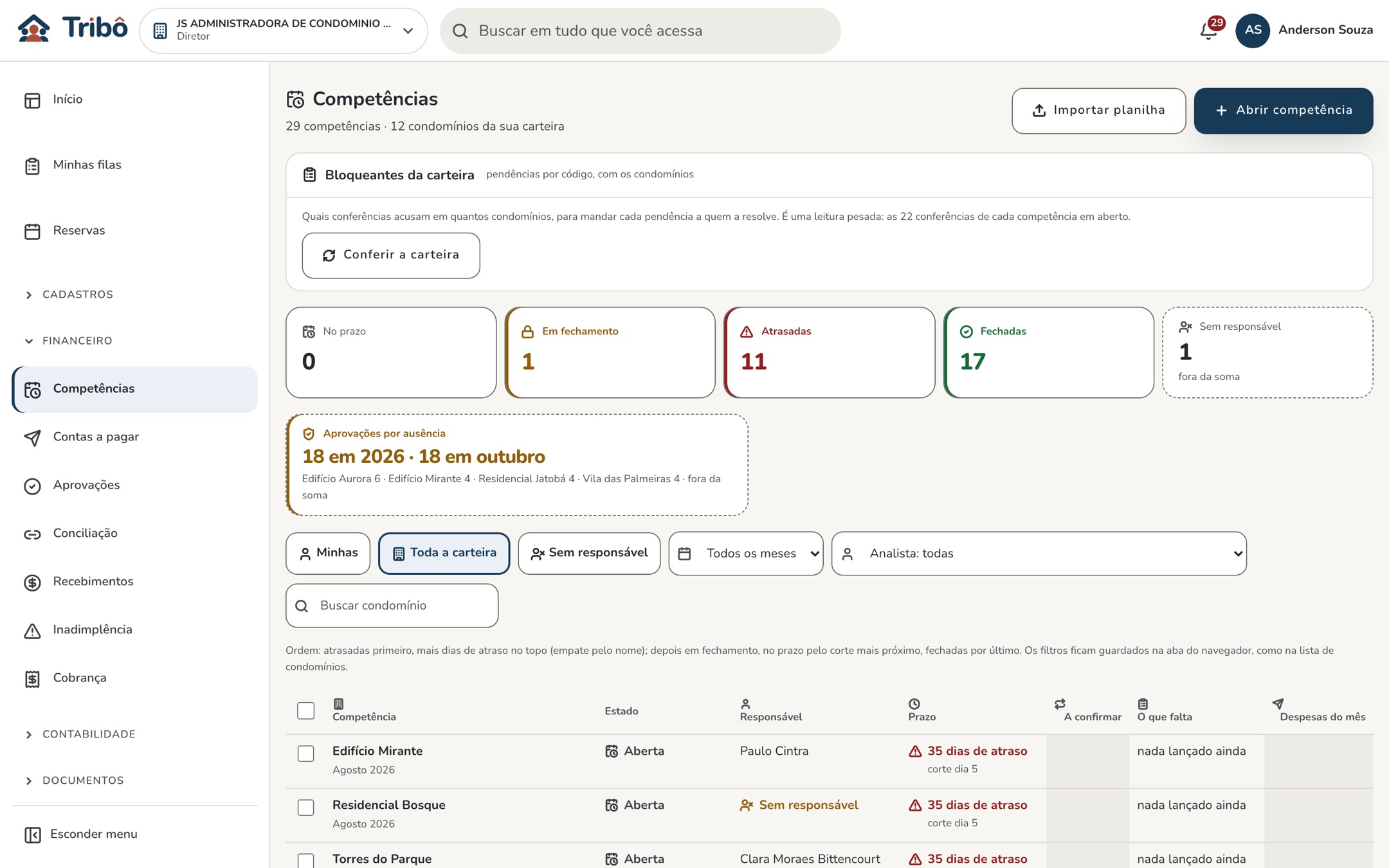Click the Cobrança receipt icon
The width and height of the screenshot is (1389, 868).
[32, 679]
